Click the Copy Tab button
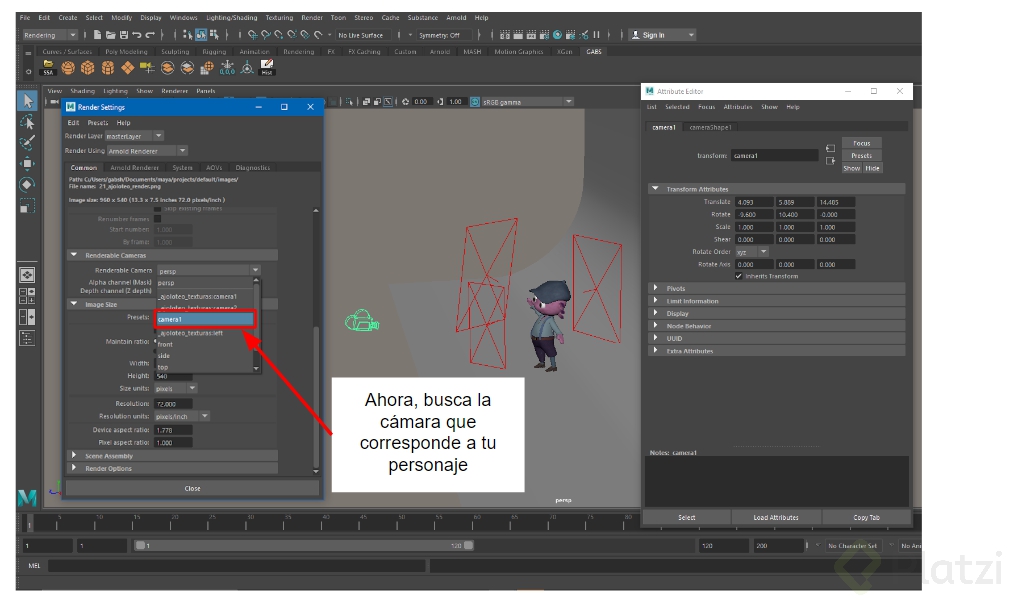The height and width of the screenshot is (602, 1013). [866, 517]
